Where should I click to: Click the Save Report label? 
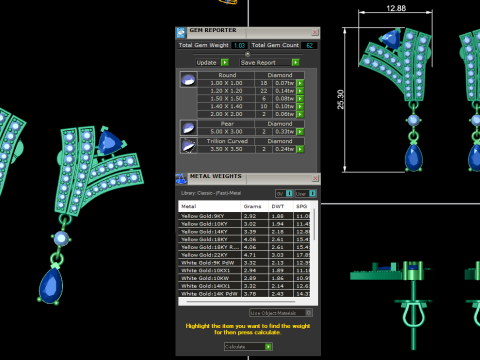[258, 62]
